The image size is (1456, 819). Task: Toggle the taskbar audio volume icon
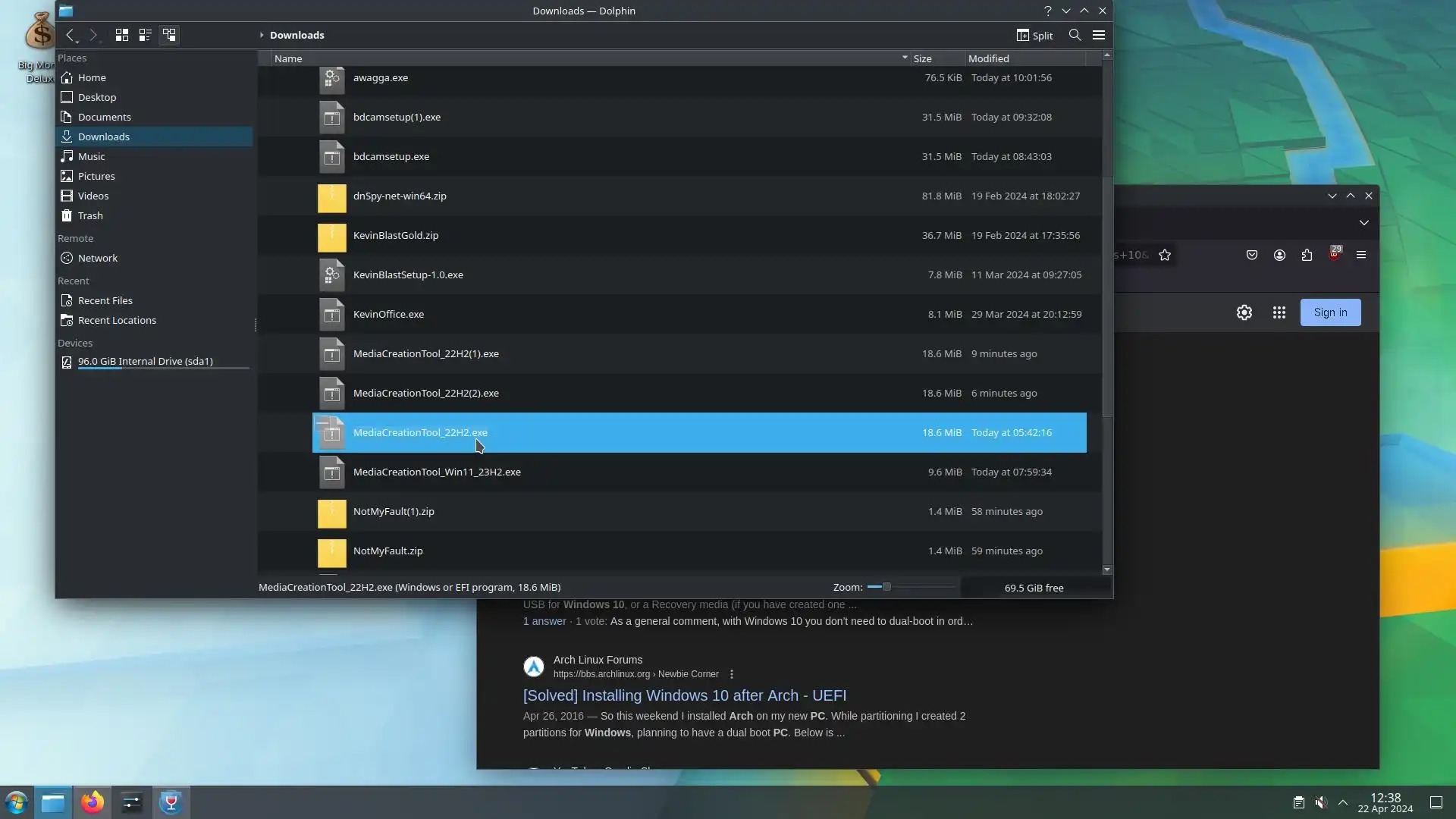[1321, 802]
